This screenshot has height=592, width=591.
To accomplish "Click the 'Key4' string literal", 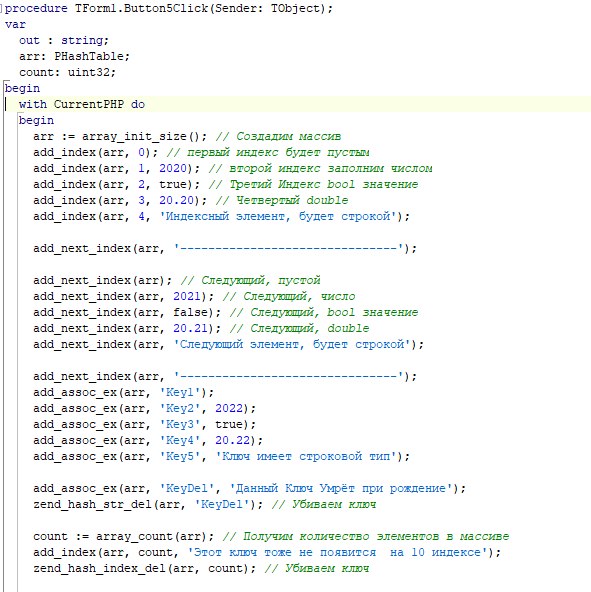I will (180, 440).
